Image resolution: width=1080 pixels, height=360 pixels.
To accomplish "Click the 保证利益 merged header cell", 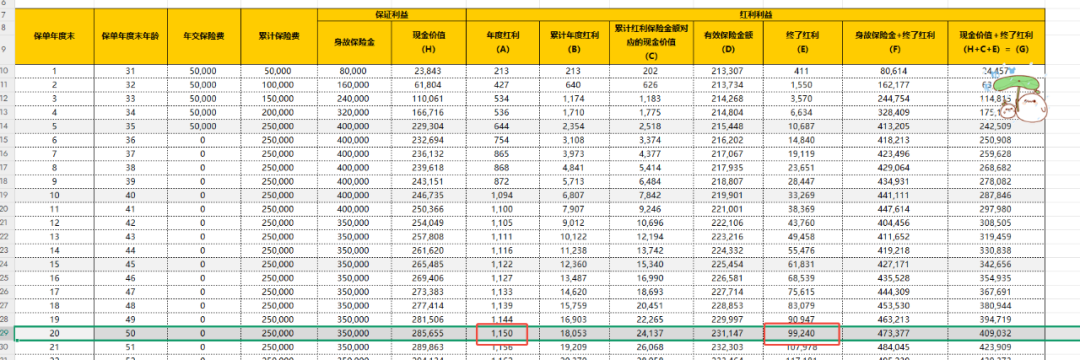I will 392,14.
